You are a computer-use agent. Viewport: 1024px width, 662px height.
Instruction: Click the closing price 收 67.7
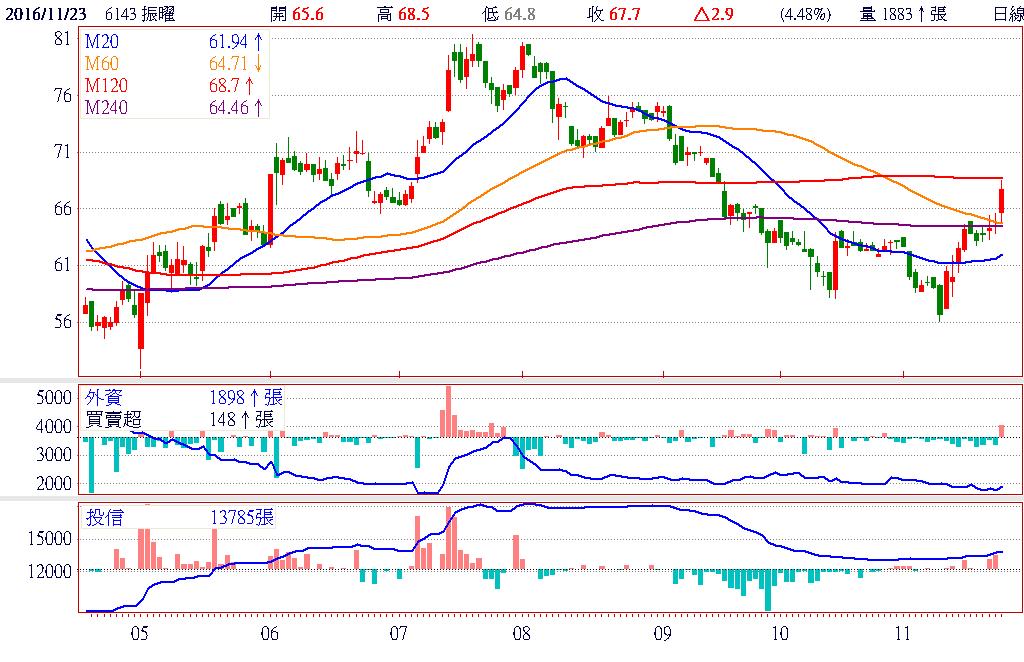click(x=614, y=14)
